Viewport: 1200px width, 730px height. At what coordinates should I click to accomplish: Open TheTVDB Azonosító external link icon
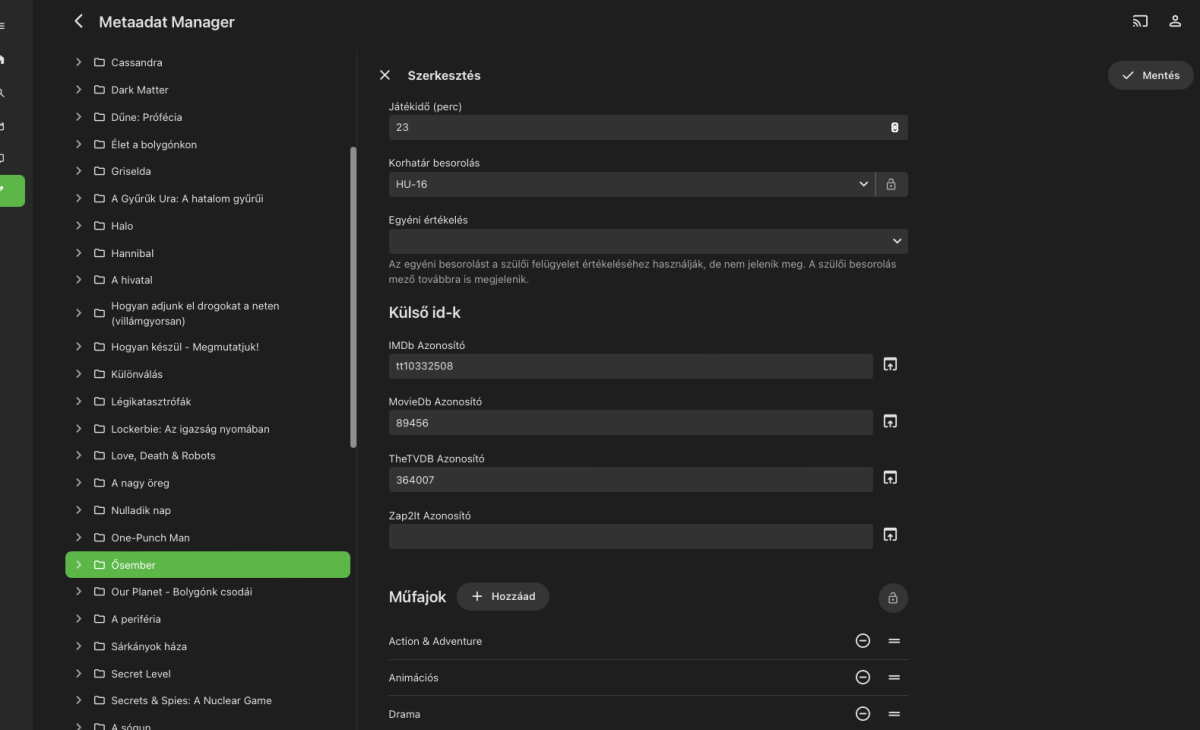(890, 478)
